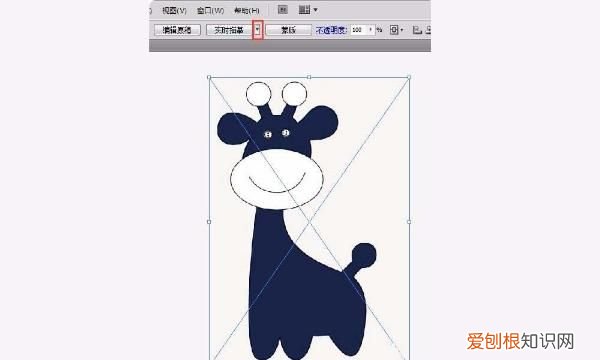The image size is (600, 360).
Task: Click the 蒙版 button
Action: tap(288, 30)
